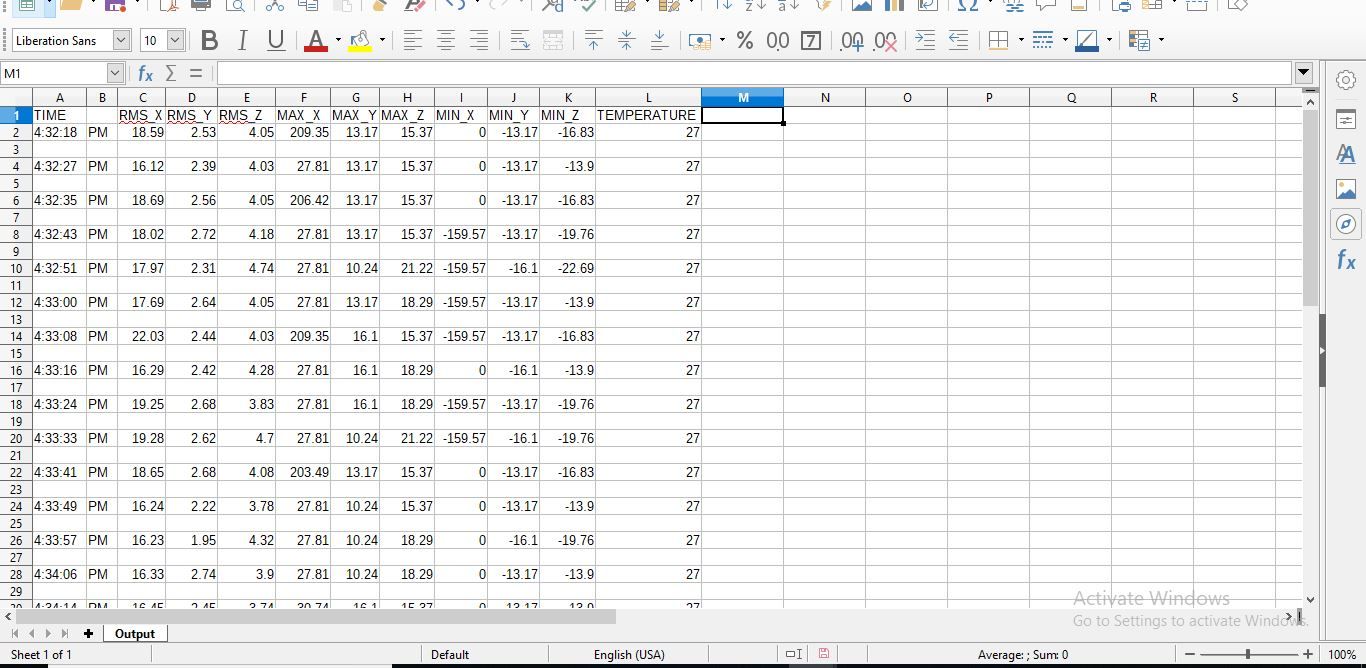Open the Navigator sidebar deck
Viewport: 1366px width, 668px height.
1346,224
